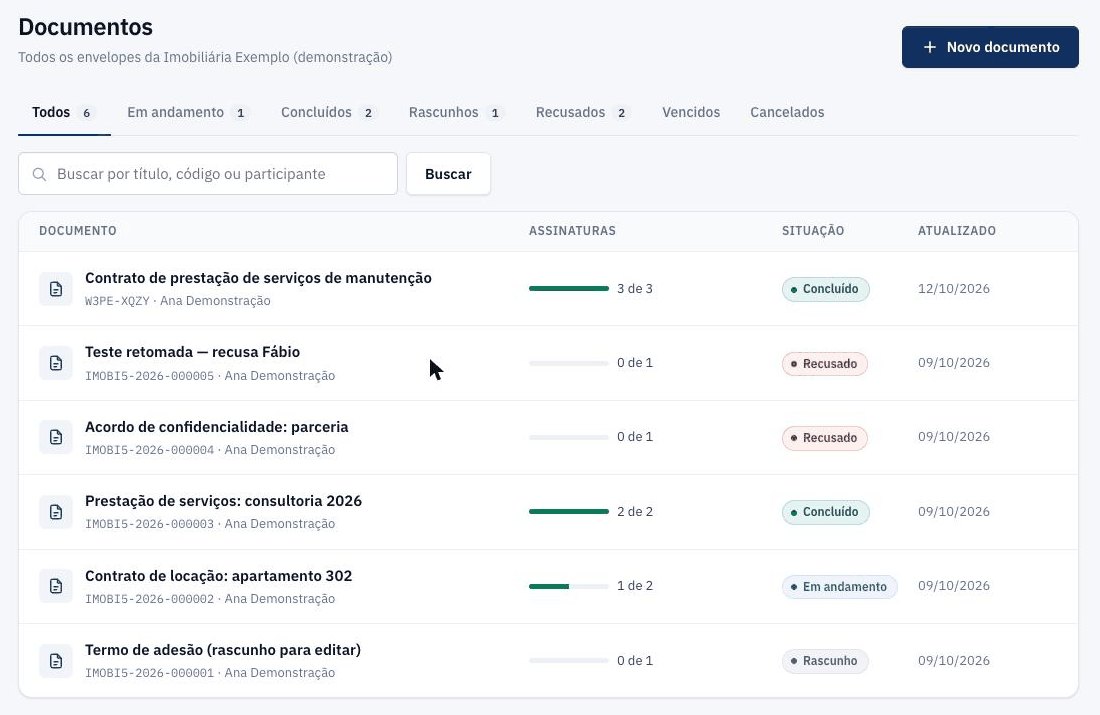
Task: Click the ATUALIZADO column header
Action: tap(957, 231)
